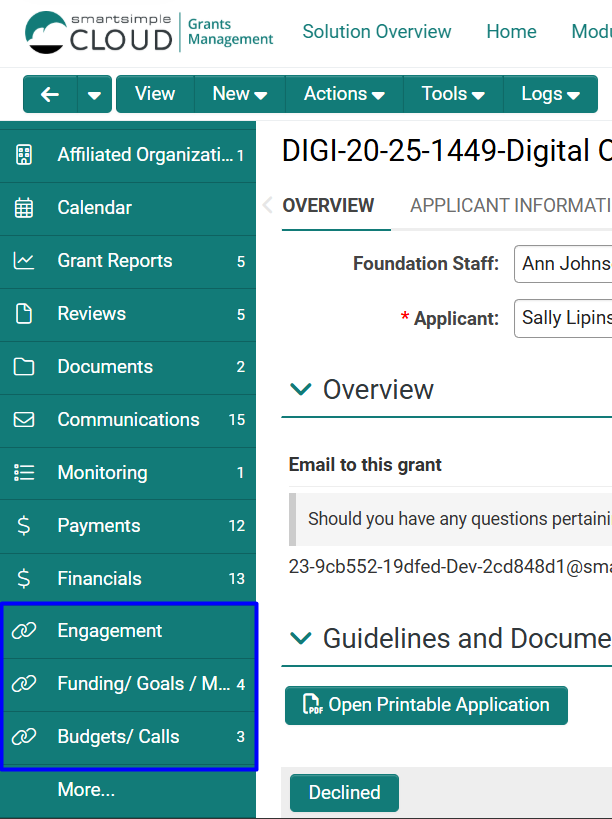Click the Payments dollar icon
Screen dimensions: 612x819
(23, 525)
